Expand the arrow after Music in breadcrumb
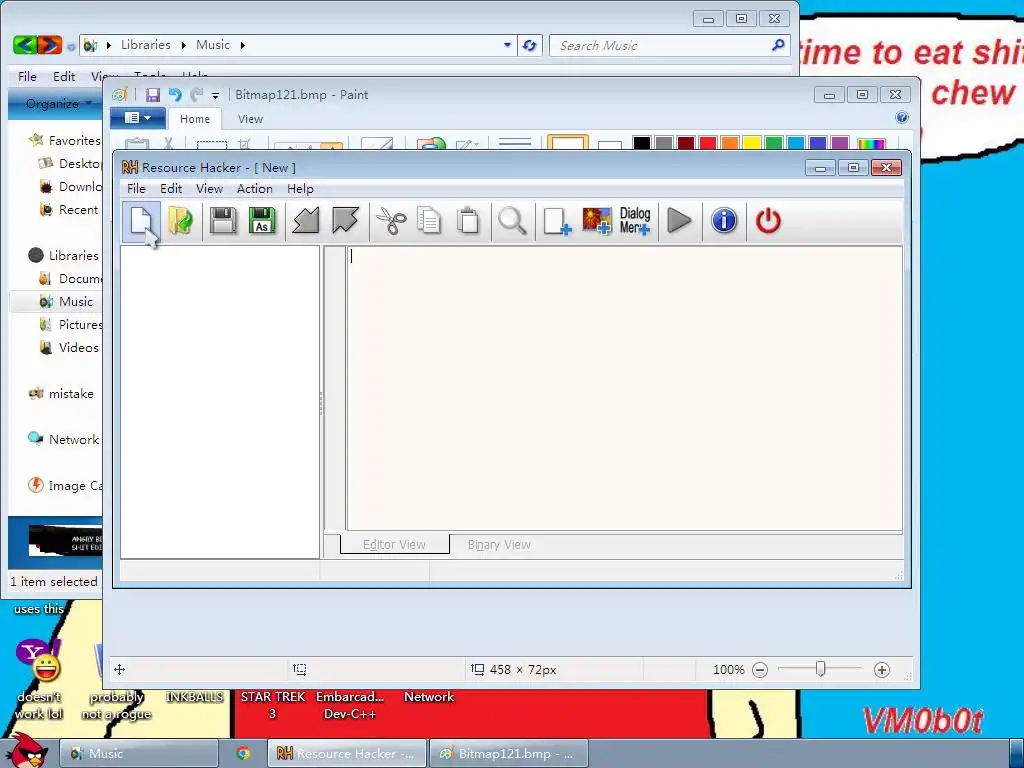 point(242,45)
